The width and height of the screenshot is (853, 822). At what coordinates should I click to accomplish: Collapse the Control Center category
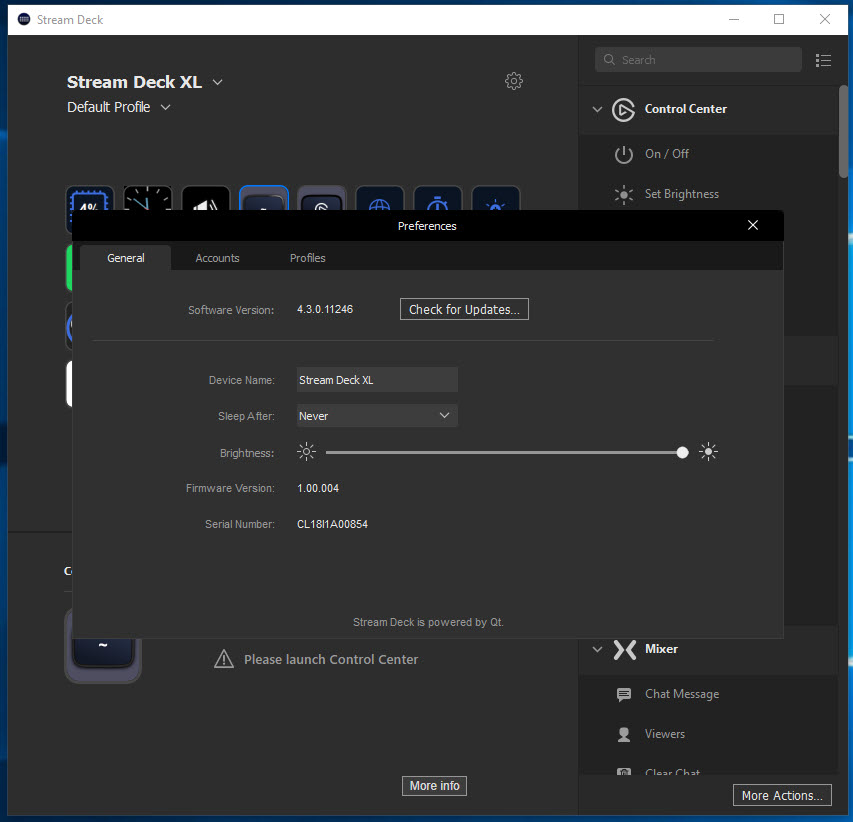[x=597, y=109]
